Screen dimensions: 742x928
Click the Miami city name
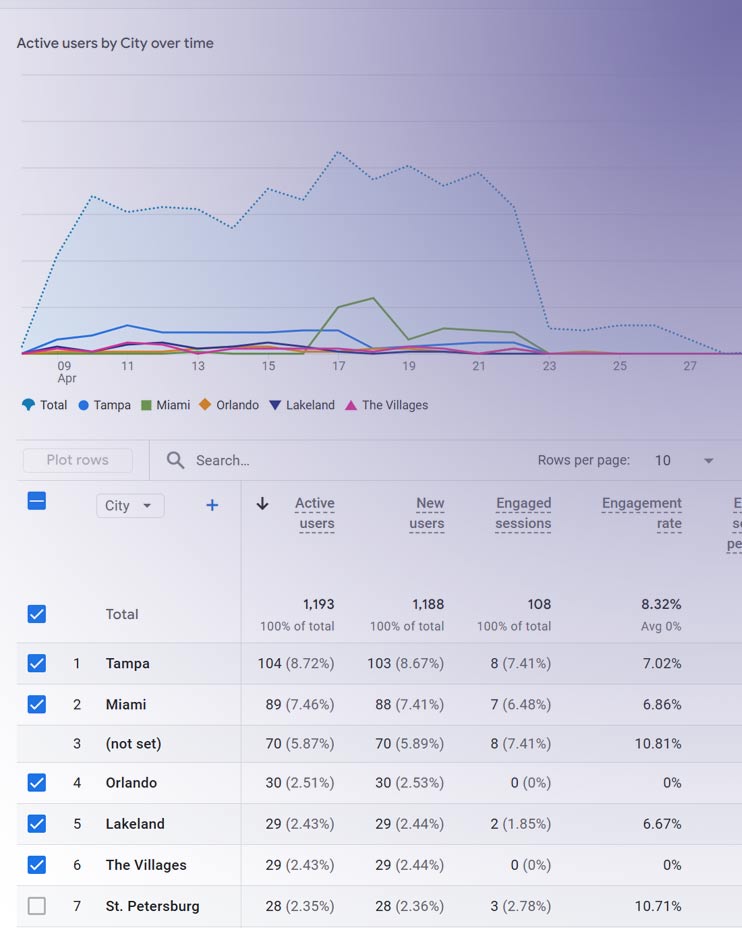click(x=125, y=704)
